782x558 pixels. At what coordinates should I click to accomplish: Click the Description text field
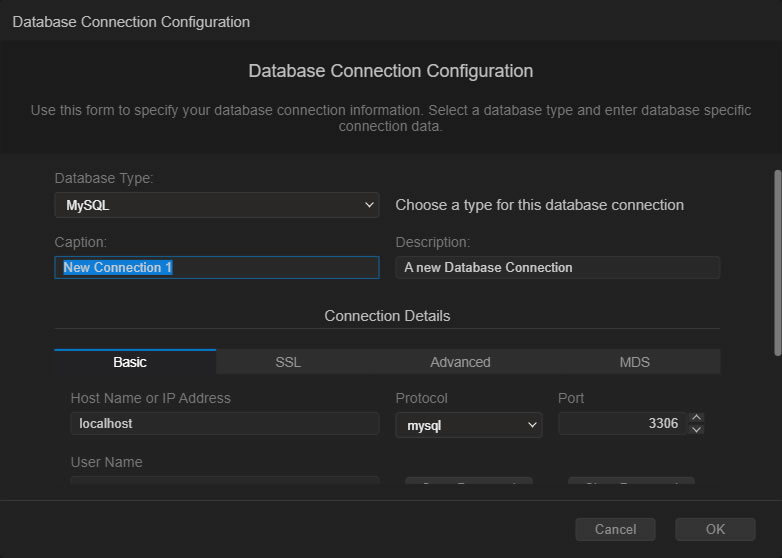pyautogui.click(x=557, y=267)
